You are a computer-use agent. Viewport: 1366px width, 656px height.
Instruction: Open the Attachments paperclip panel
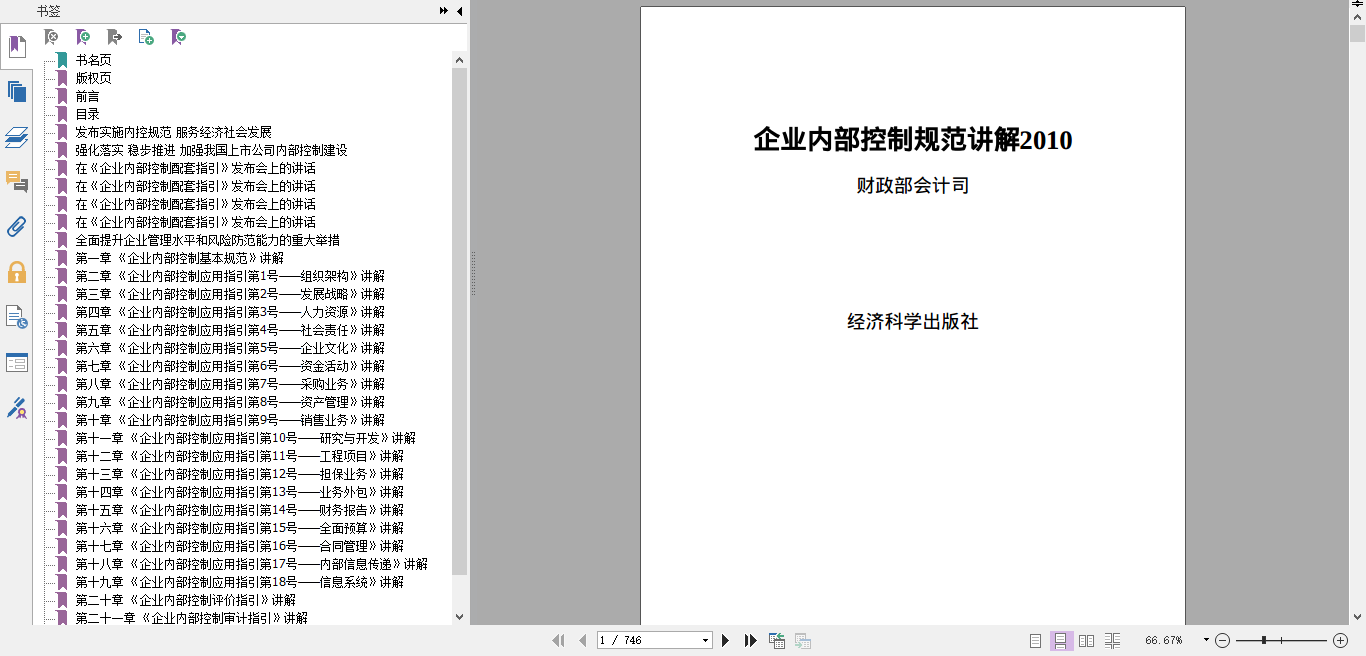[17, 227]
